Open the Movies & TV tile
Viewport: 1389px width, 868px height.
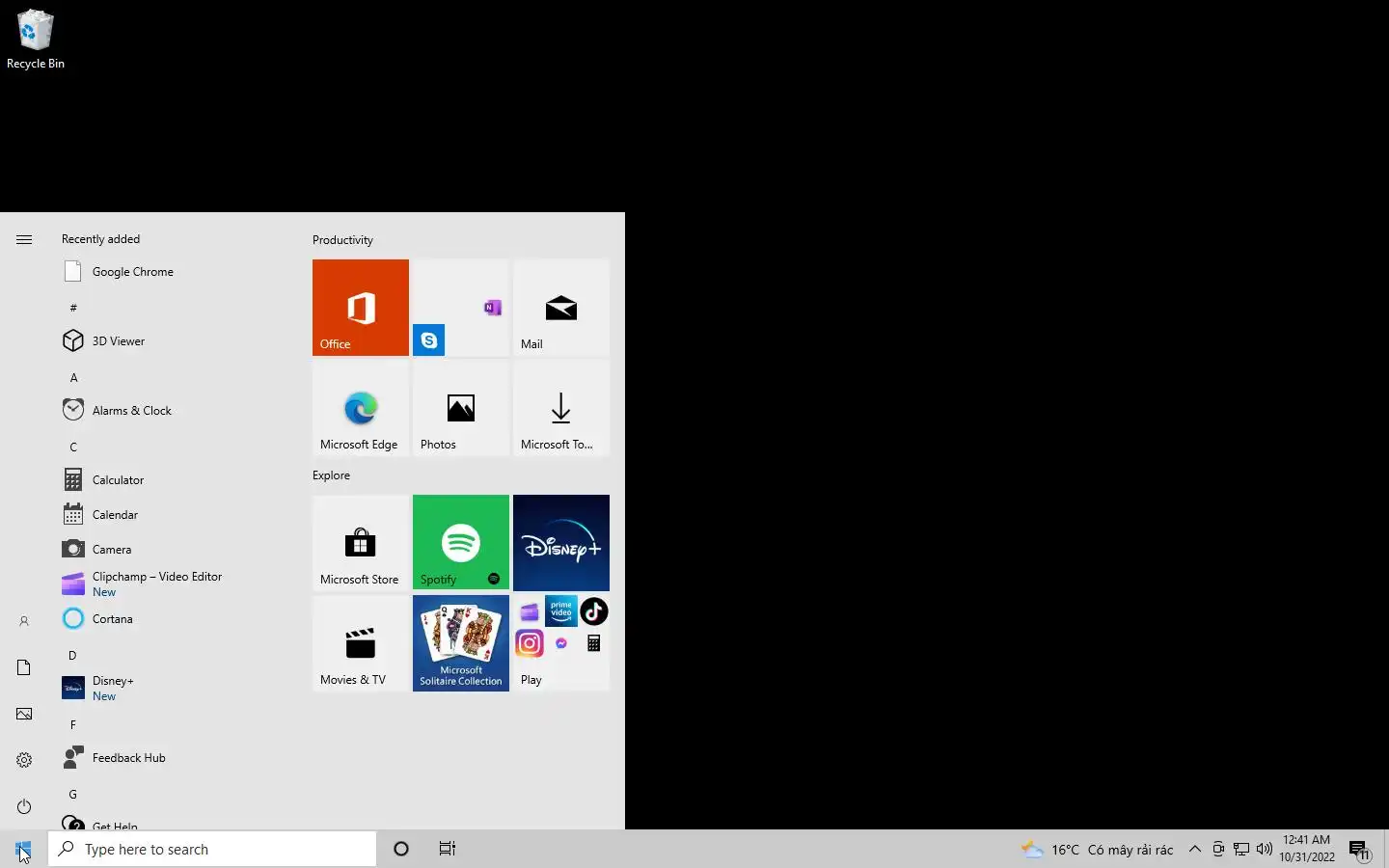361,643
